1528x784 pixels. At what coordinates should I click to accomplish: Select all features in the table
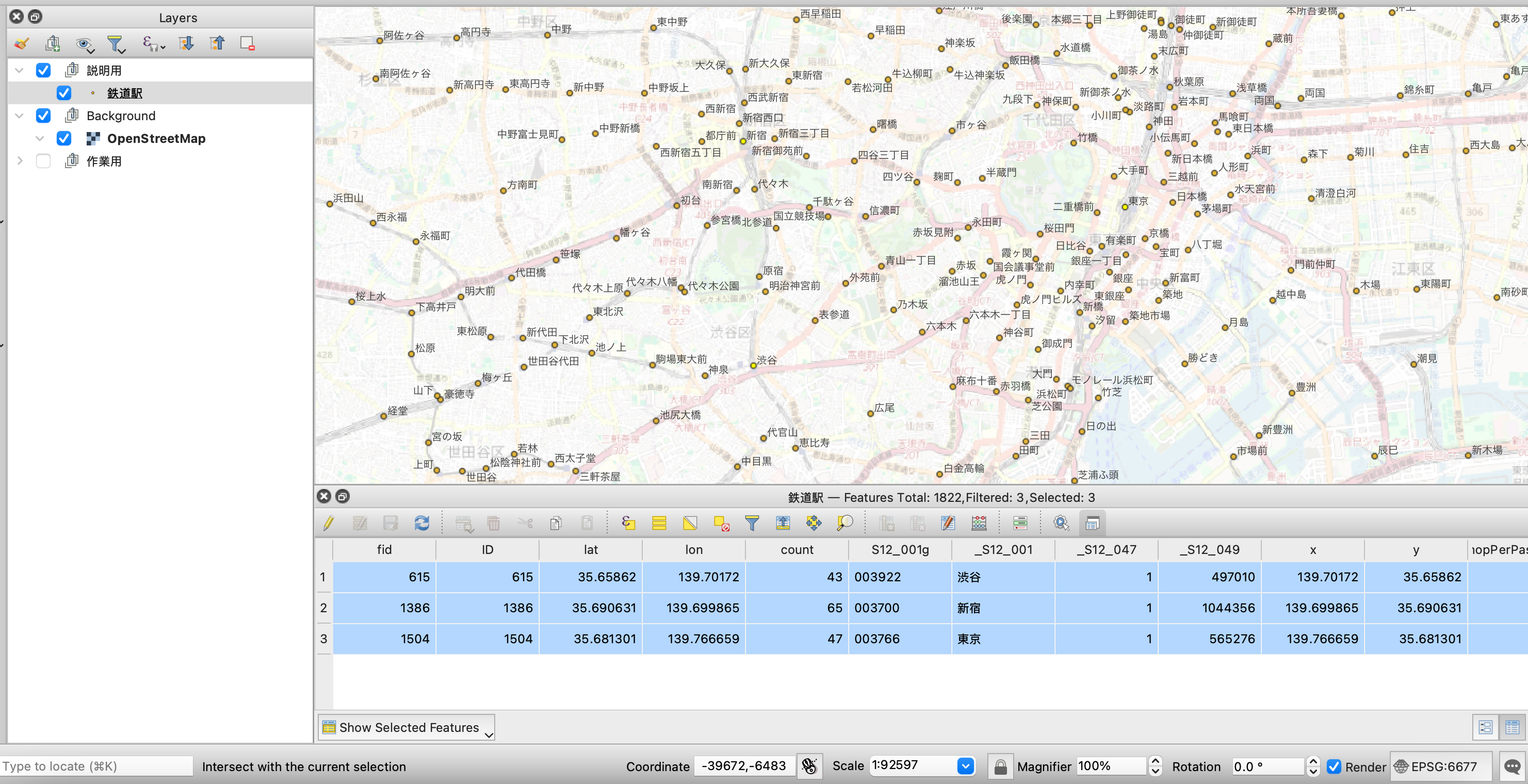[x=659, y=522]
